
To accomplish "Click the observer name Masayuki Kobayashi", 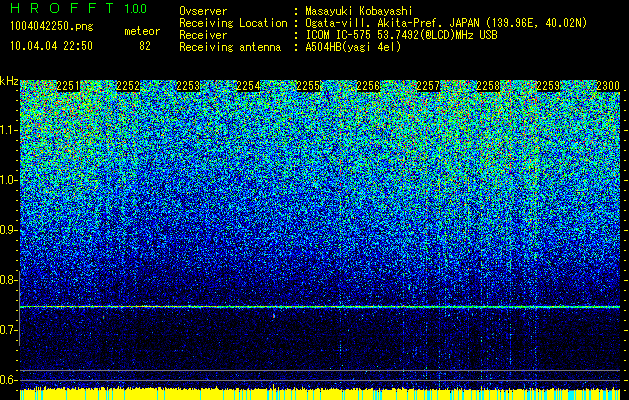I will point(359,11).
